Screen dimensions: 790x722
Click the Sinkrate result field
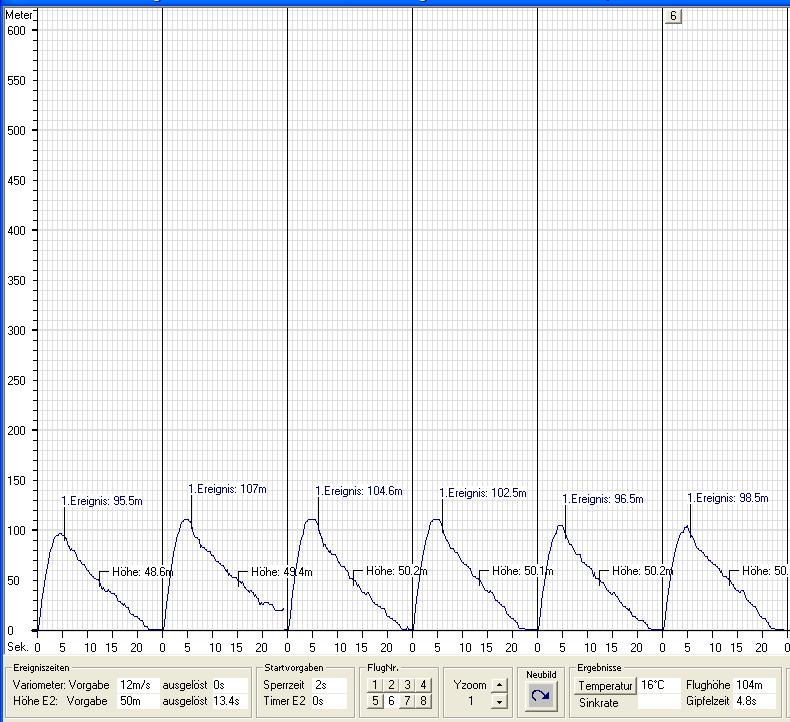(x=658, y=703)
